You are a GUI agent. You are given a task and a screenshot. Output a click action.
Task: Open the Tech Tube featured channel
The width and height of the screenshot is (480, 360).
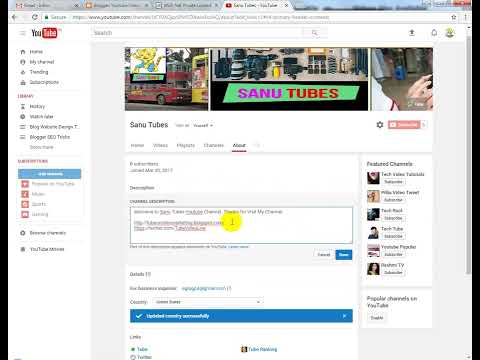click(392, 229)
